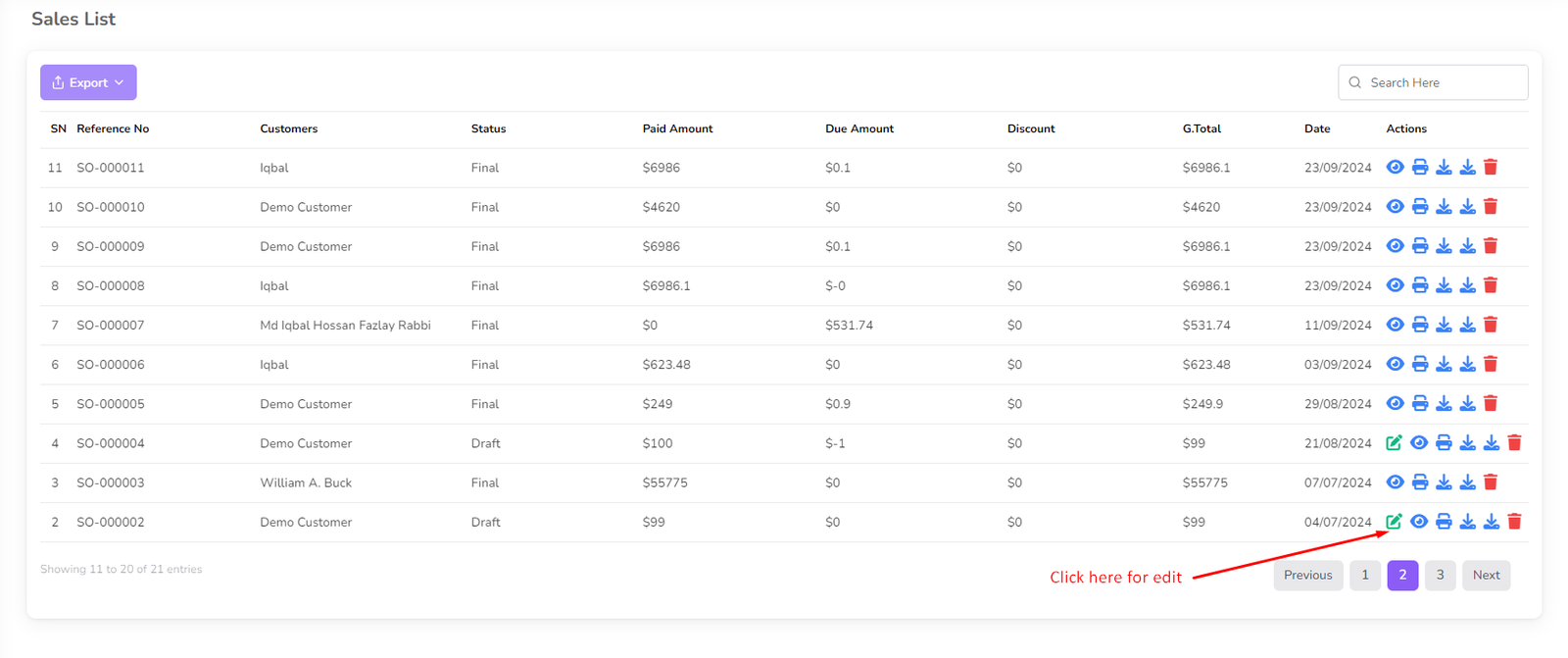
Task: Delete sale SO-000009
Action: point(1491,246)
